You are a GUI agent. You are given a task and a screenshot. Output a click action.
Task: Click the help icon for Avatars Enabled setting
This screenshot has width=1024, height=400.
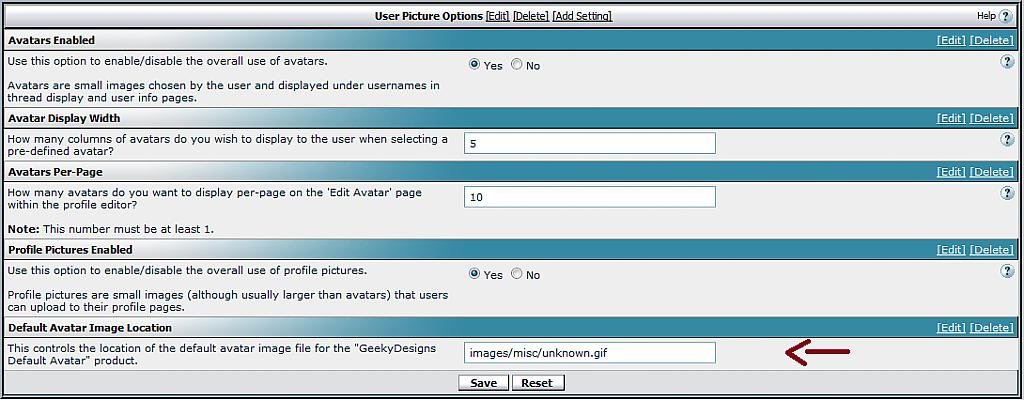(x=1007, y=61)
